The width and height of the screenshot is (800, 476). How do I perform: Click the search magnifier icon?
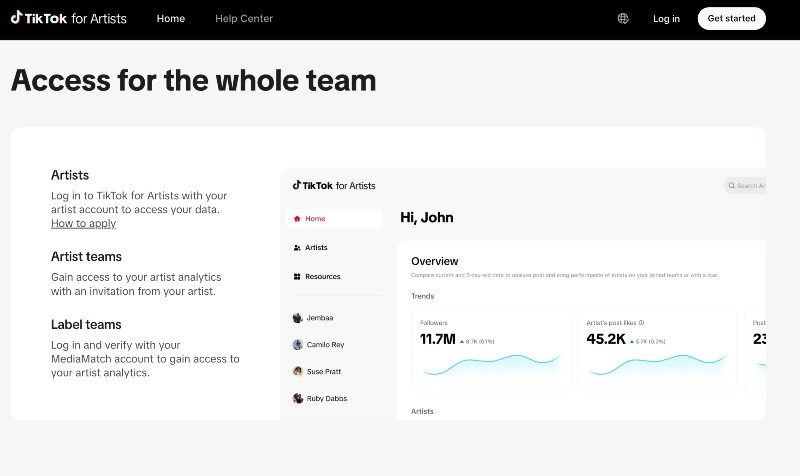[732, 186]
